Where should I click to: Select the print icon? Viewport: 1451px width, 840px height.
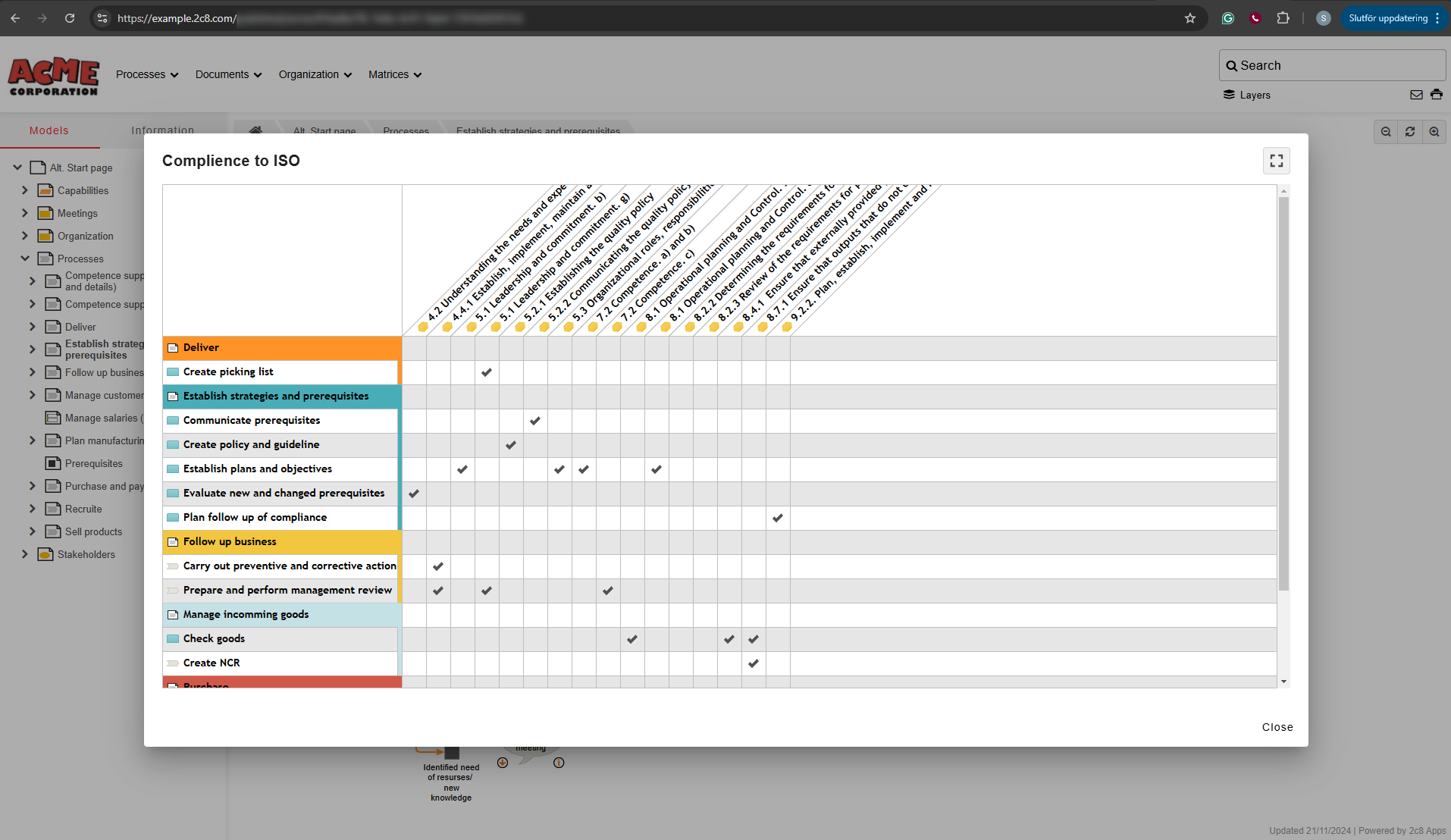1437,95
